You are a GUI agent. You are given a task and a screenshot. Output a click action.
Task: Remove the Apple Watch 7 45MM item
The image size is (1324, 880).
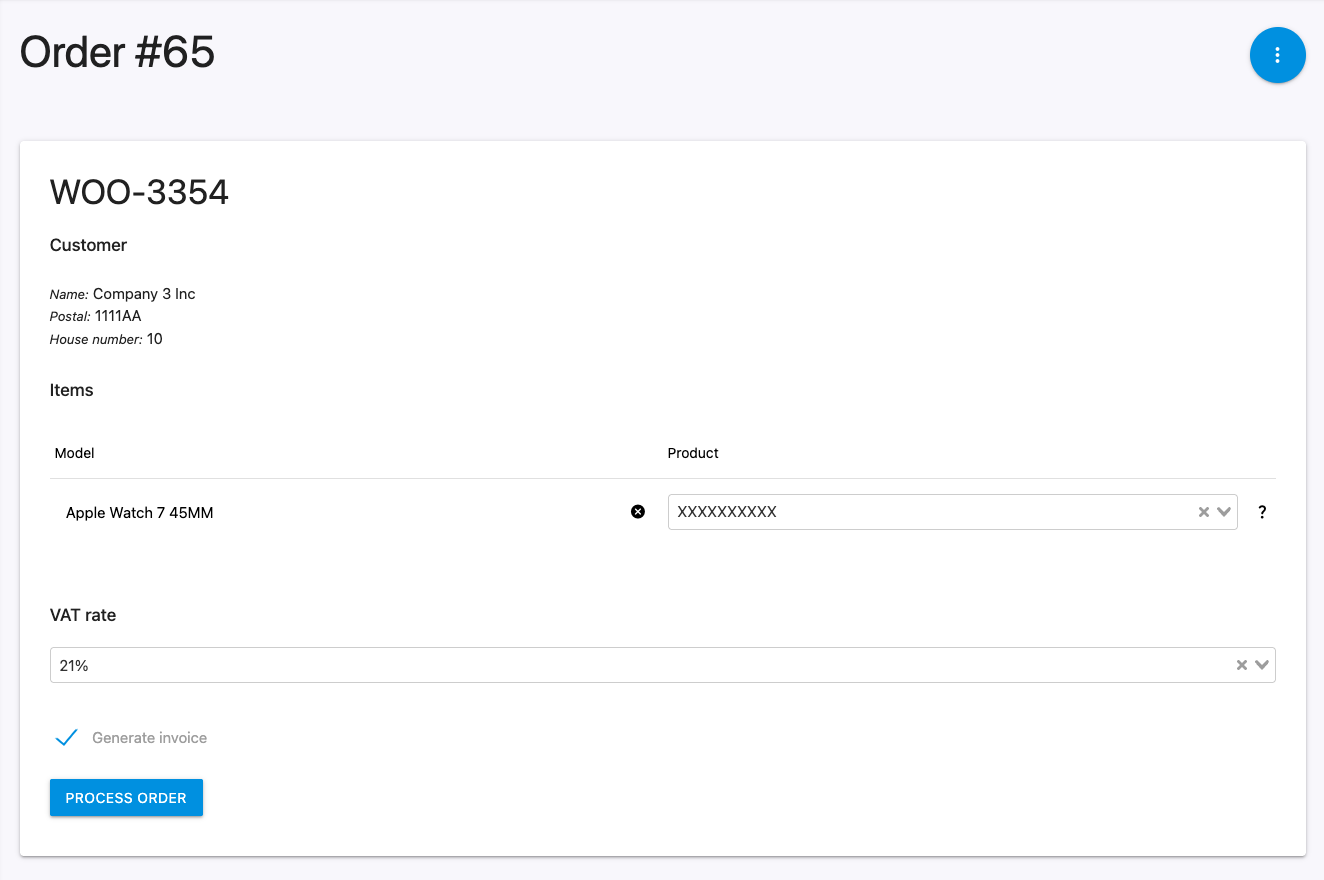[x=638, y=512]
